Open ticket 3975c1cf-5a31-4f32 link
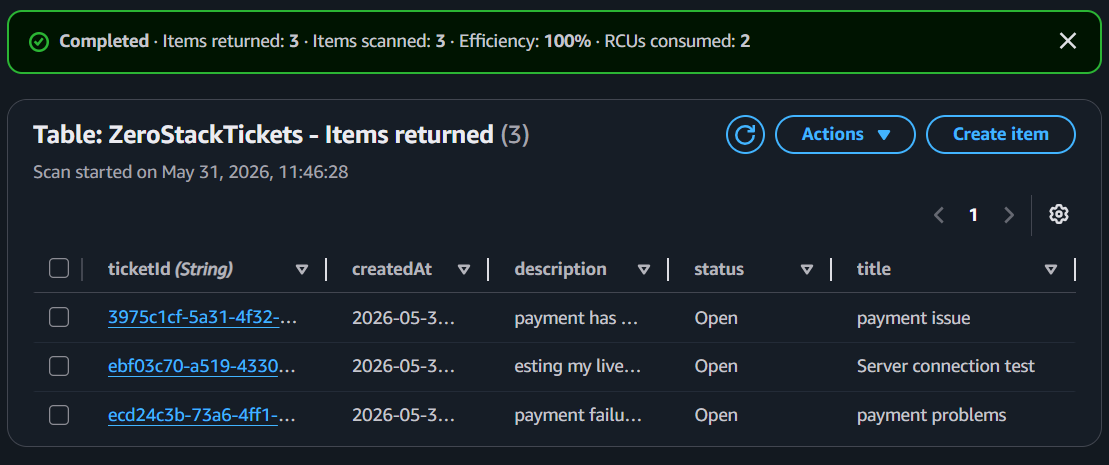The width and height of the screenshot is (1109, 465). pos(202,318)
